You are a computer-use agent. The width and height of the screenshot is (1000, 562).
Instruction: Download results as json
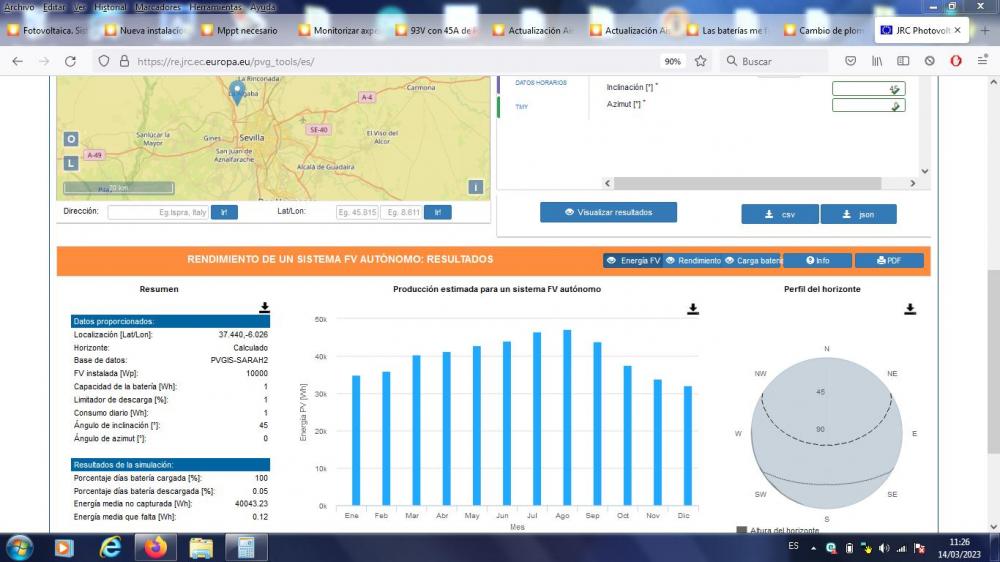(858, 214)
